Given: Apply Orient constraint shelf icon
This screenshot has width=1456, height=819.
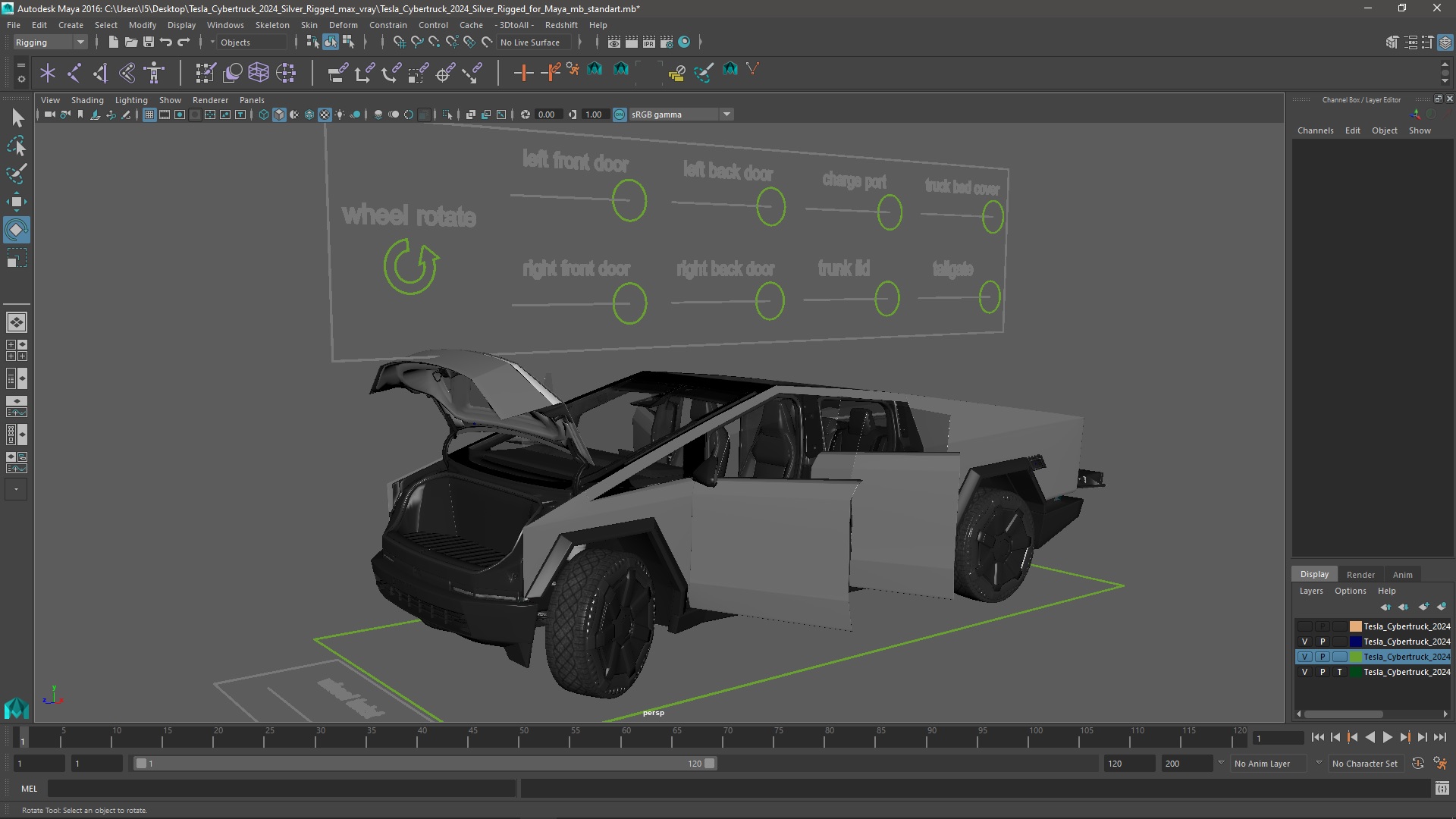Looking at the screenshot, I should [391, 73].
